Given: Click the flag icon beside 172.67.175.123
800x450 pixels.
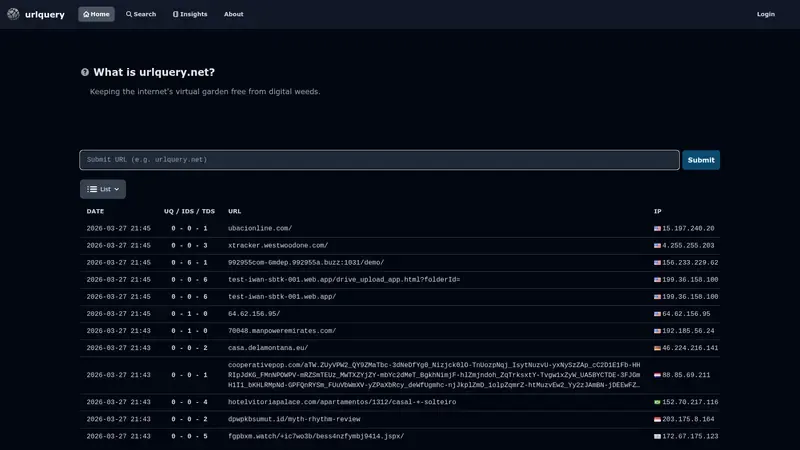Looking at the screenshot, I should point(657,436).
